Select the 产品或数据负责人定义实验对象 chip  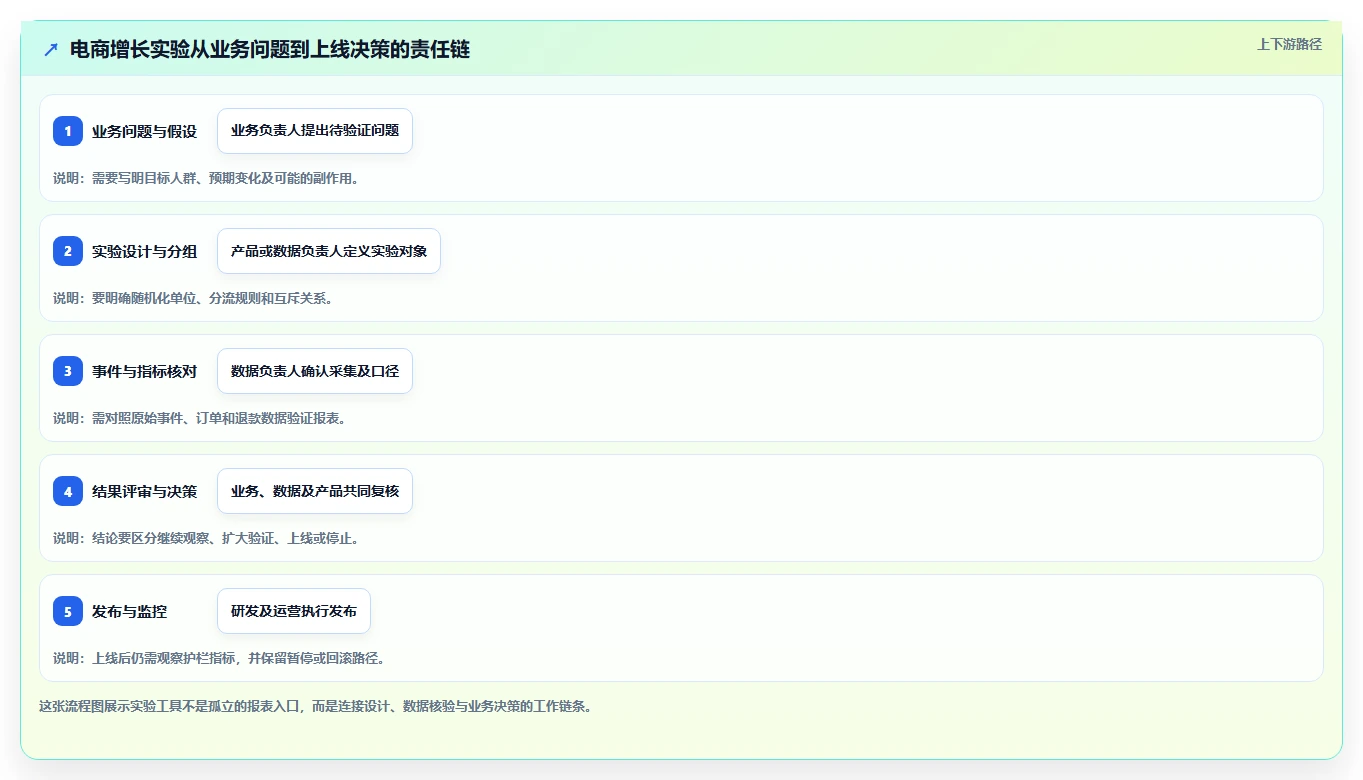coord(329,251)
